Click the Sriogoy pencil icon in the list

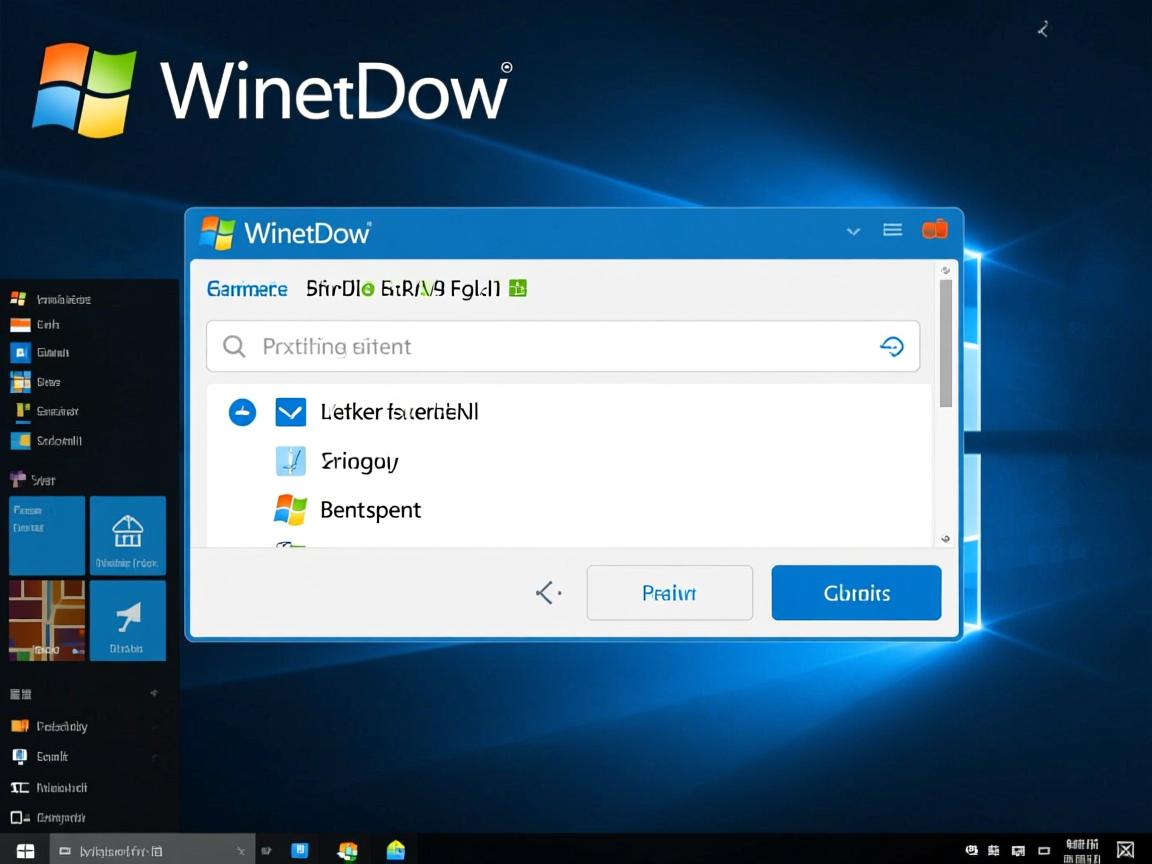point(290,461)
